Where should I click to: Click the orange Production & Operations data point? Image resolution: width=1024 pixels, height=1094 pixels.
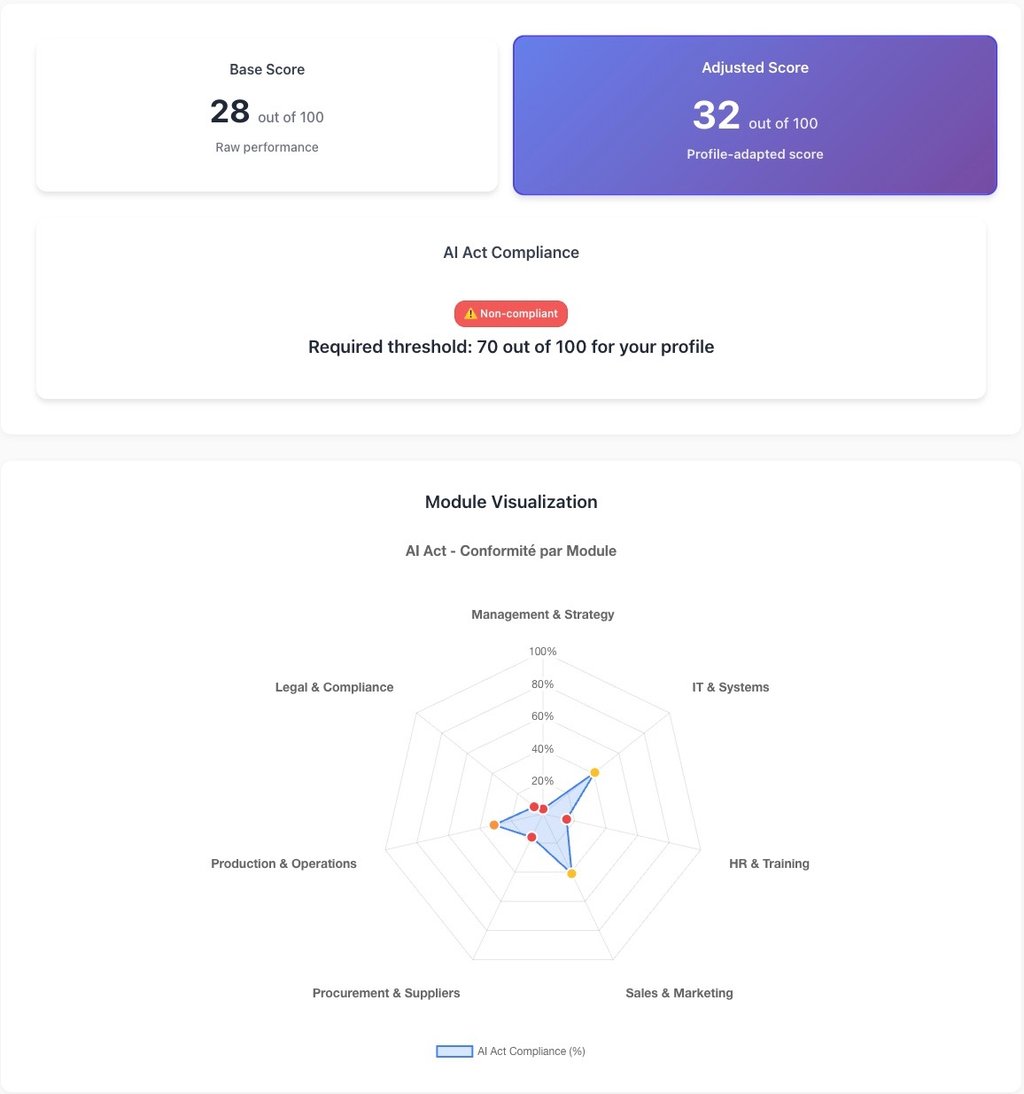494,825
